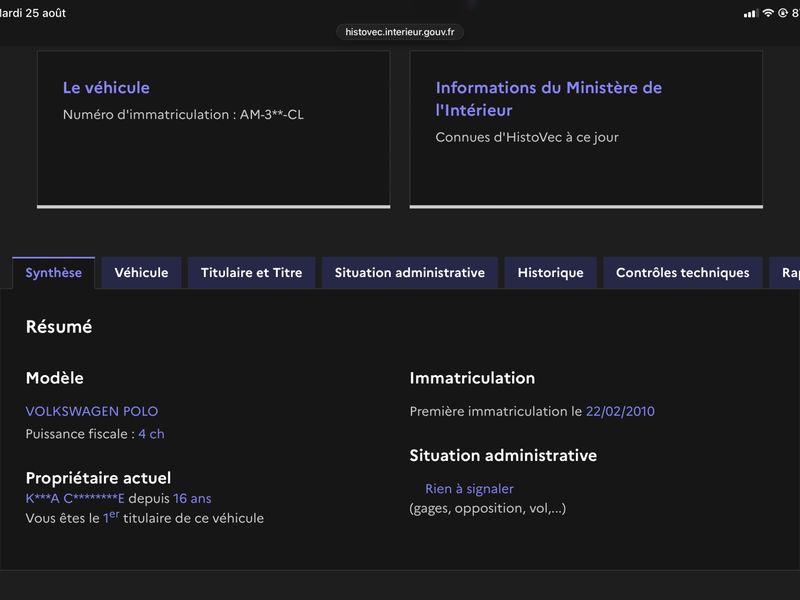Click the owner name K***A C********E

75,498
